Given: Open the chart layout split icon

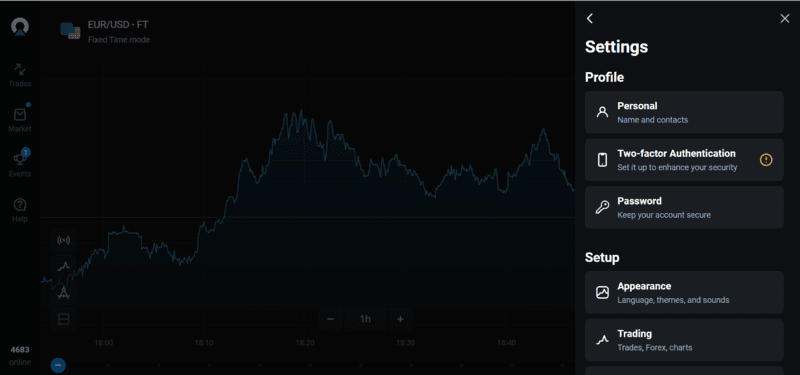Looking at the screenshot, I should 64,319.
